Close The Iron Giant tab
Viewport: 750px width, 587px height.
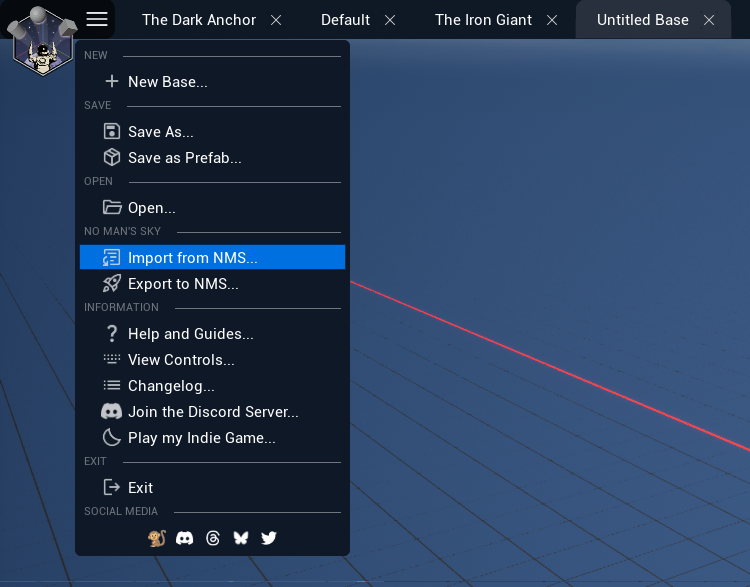(x=552, y=20)
